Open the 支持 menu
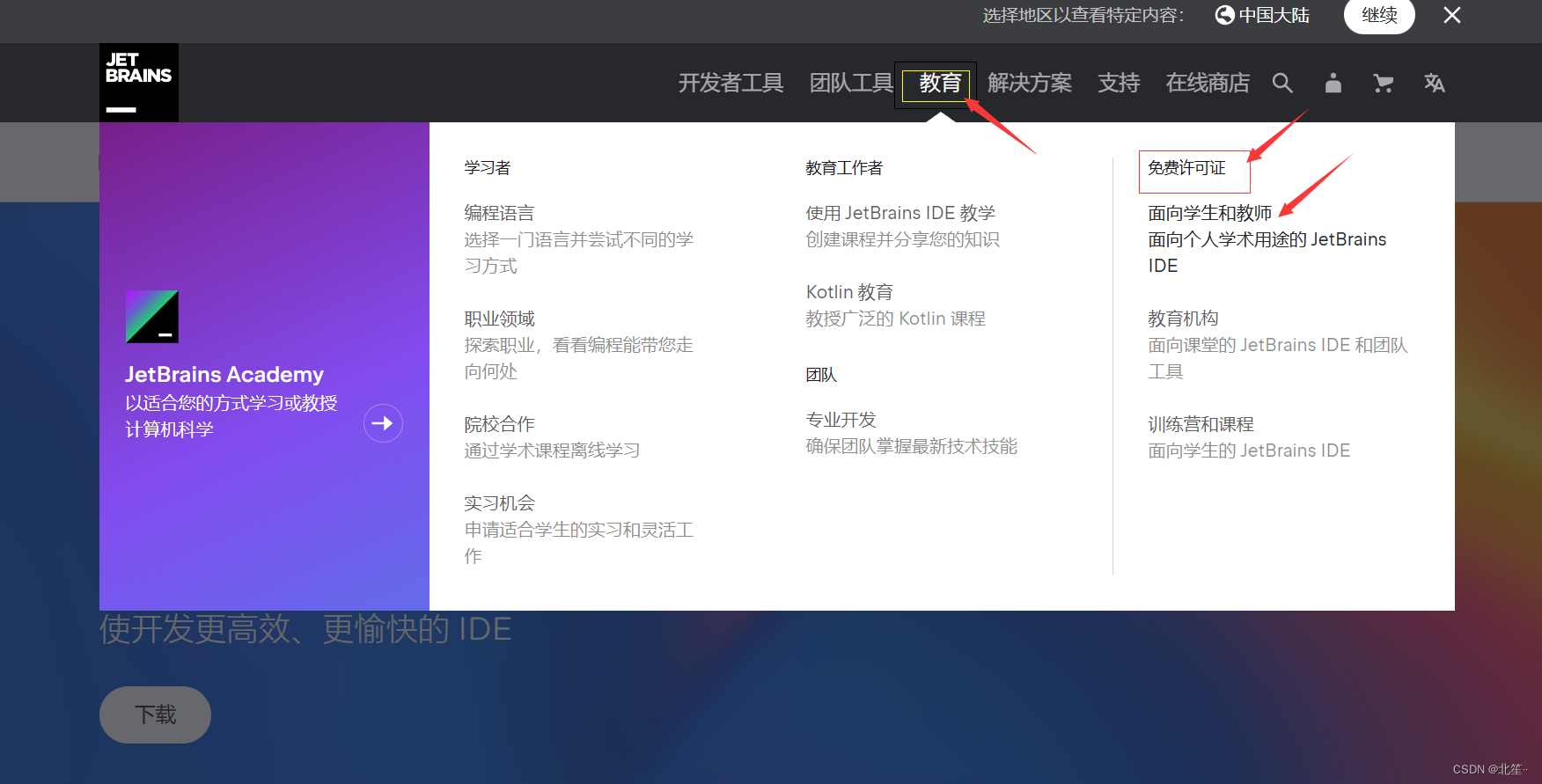Screen dimensions: 1542x784 (1119, 83)
